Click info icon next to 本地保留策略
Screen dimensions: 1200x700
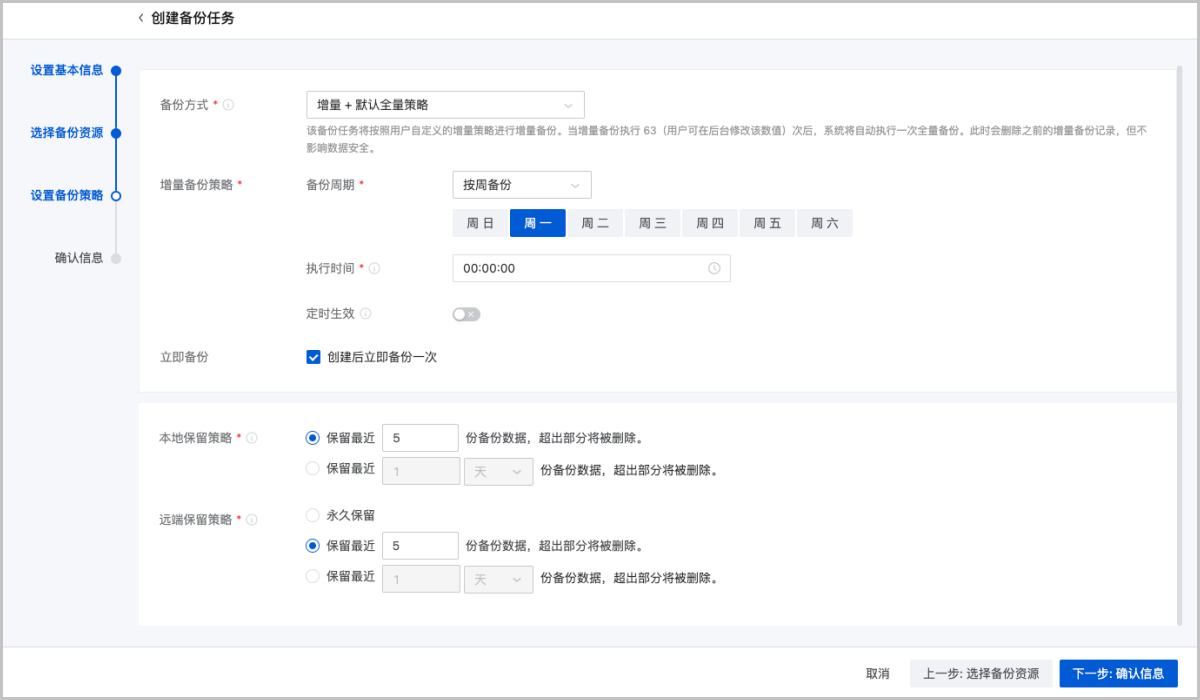(252, 438)
